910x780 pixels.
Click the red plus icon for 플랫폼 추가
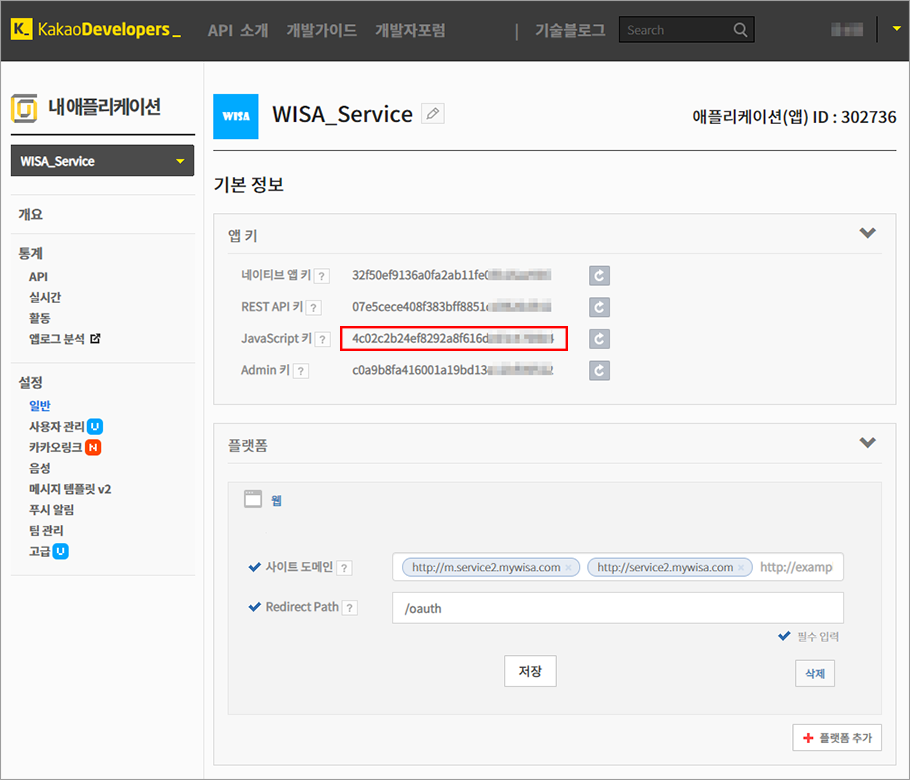(x=808, y=738)
